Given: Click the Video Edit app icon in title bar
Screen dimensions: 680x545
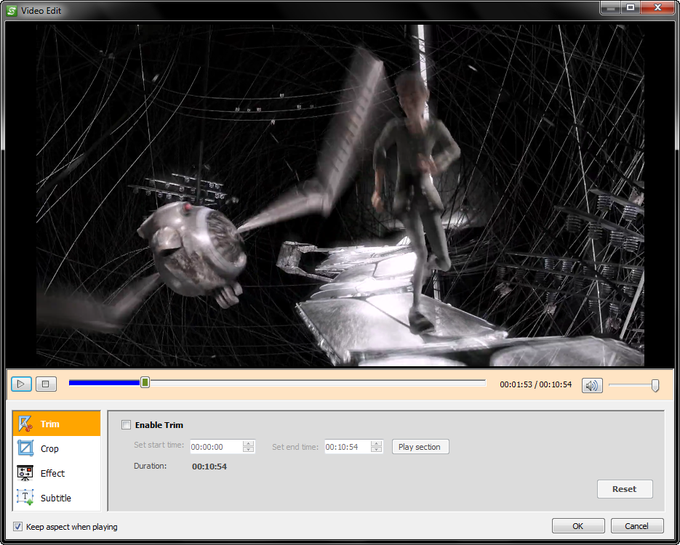Looking at the screenshot, I should coord(11,10).
